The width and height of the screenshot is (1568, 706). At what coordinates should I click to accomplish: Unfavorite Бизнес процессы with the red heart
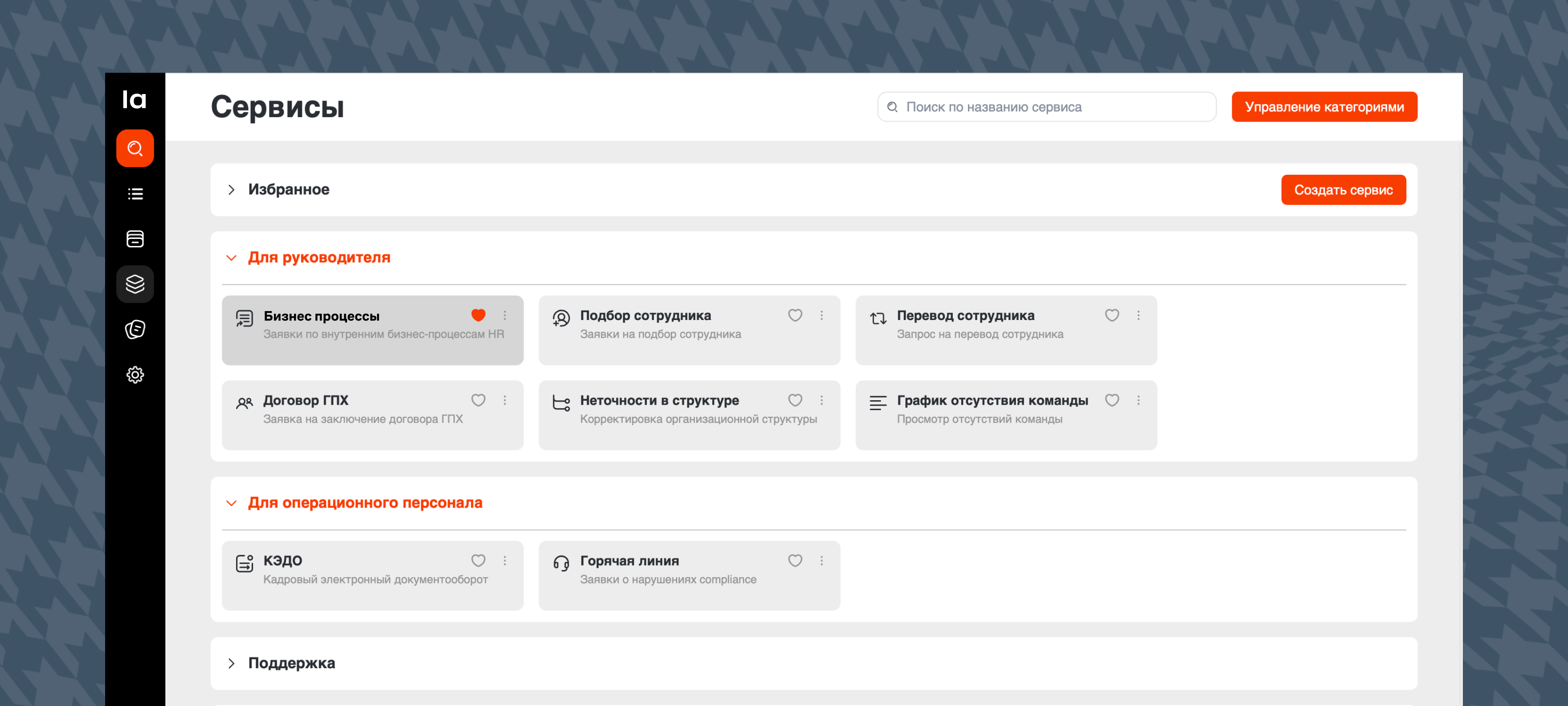(478, 316)
